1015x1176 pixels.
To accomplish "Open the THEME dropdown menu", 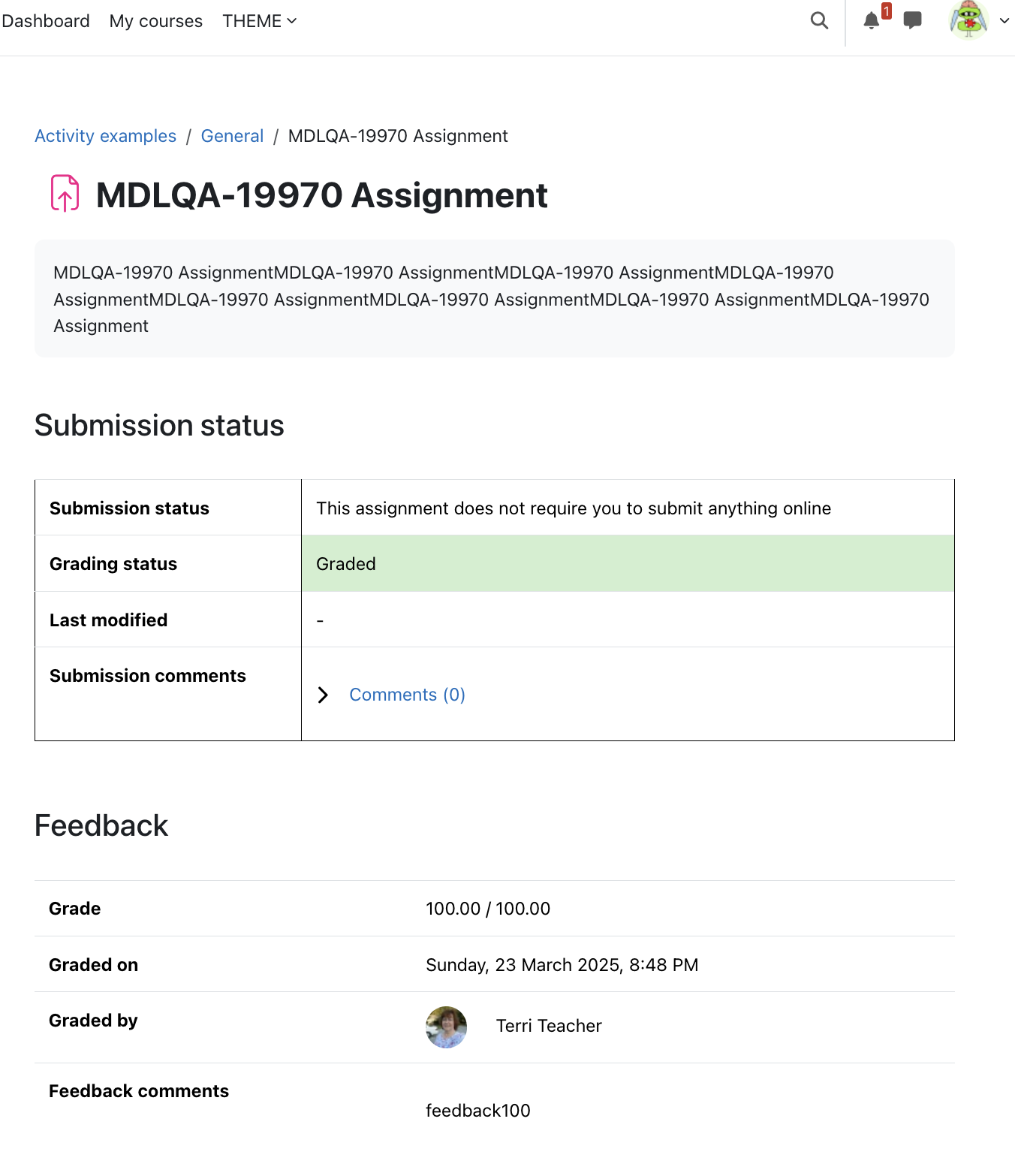I will [x=259, y=21].
